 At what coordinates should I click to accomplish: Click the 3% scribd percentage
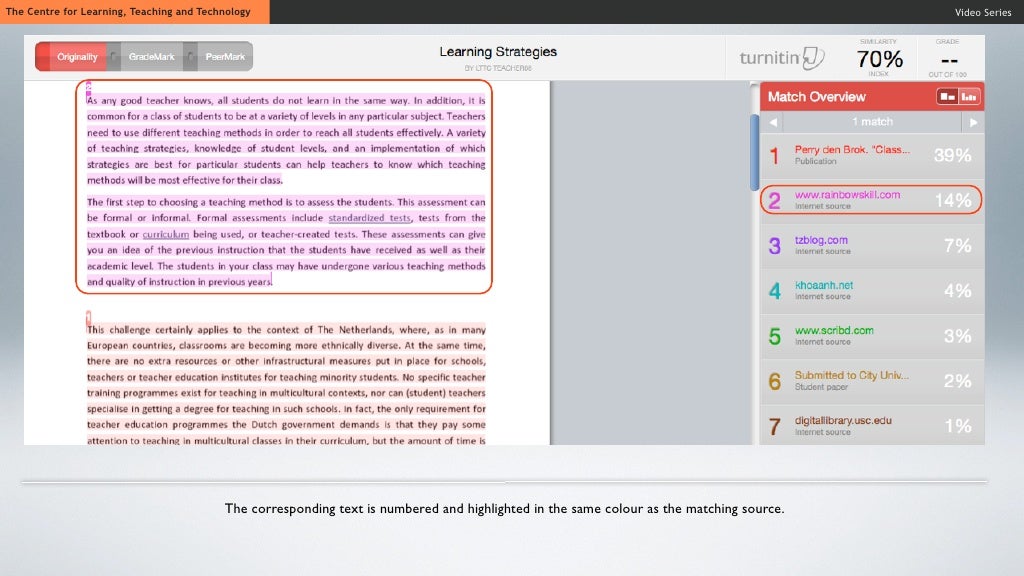click(957, 336)
